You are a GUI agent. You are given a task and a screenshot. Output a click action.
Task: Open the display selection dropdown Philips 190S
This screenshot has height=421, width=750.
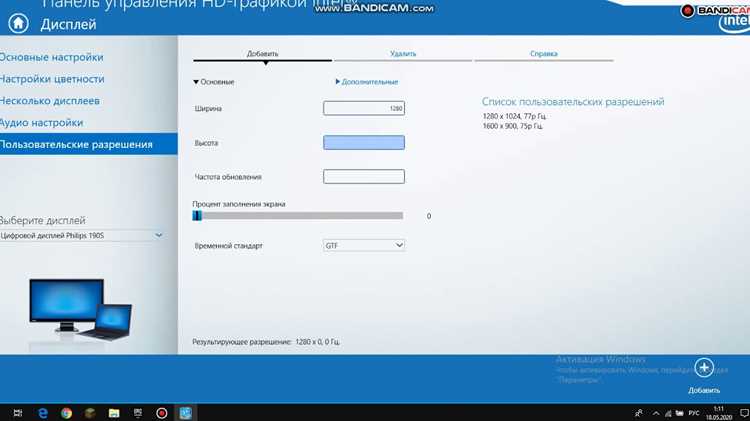(81, 235)
